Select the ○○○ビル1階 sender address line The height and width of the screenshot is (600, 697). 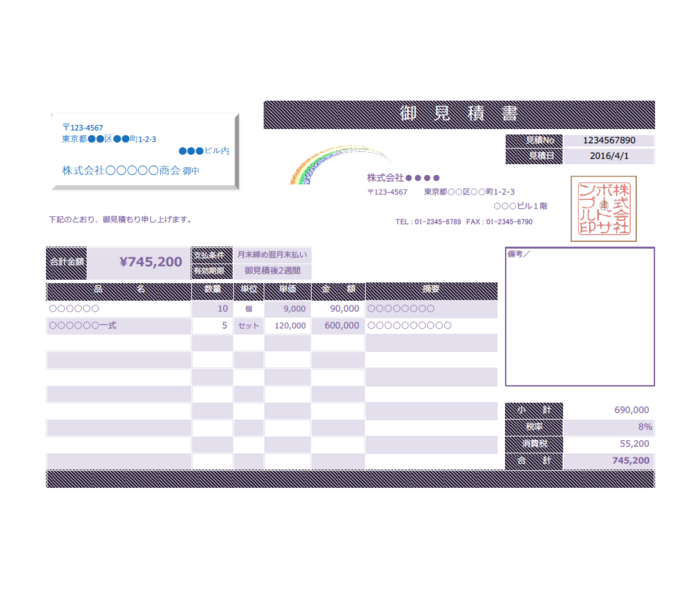click(x=521, y=206)
